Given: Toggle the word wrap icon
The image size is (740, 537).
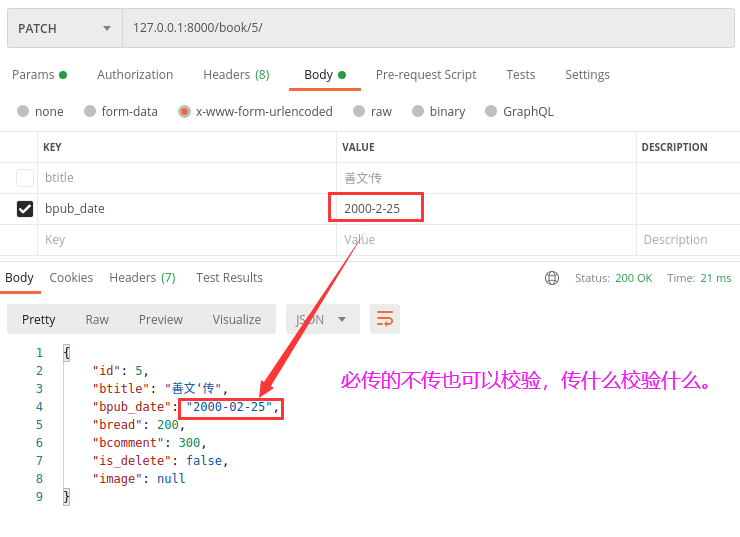Looking at the screenshot, I should coord(385,319).
